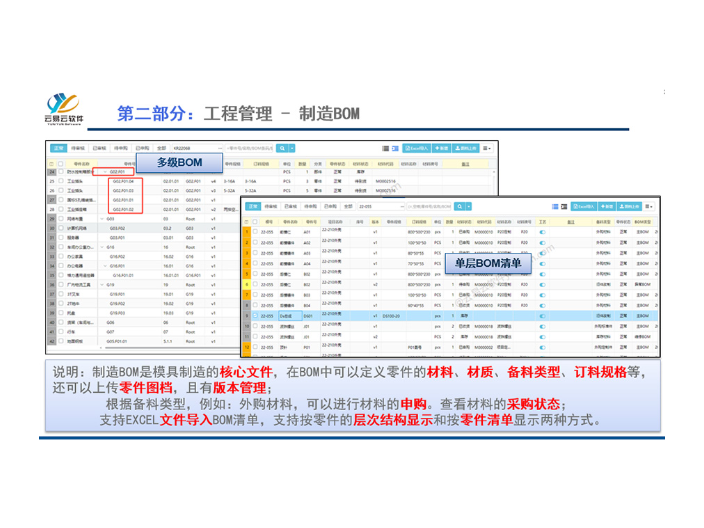Click 图档上传 button in single-level BOM window
704x528 pixels.
click(x=629, y=207)
